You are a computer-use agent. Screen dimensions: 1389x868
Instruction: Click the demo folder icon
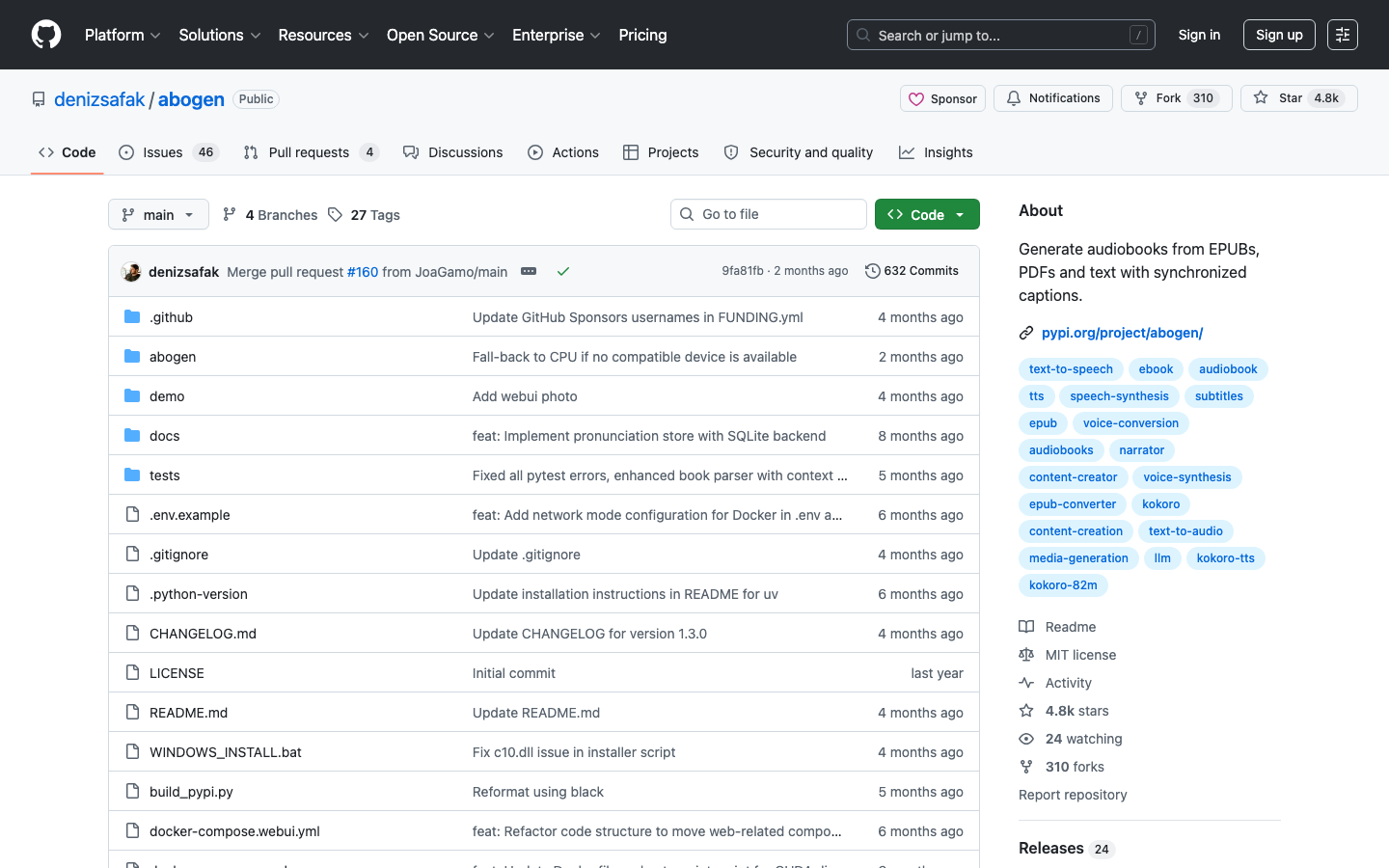coord(132,396)
